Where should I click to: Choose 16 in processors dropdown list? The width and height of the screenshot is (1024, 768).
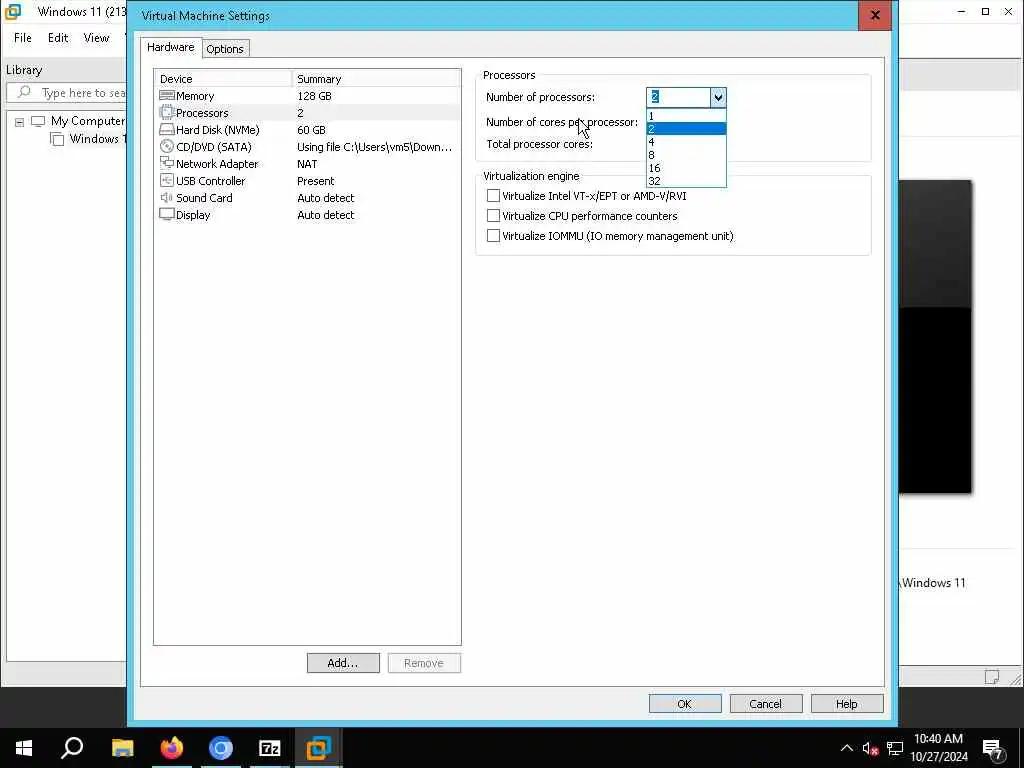pos(686,168)
